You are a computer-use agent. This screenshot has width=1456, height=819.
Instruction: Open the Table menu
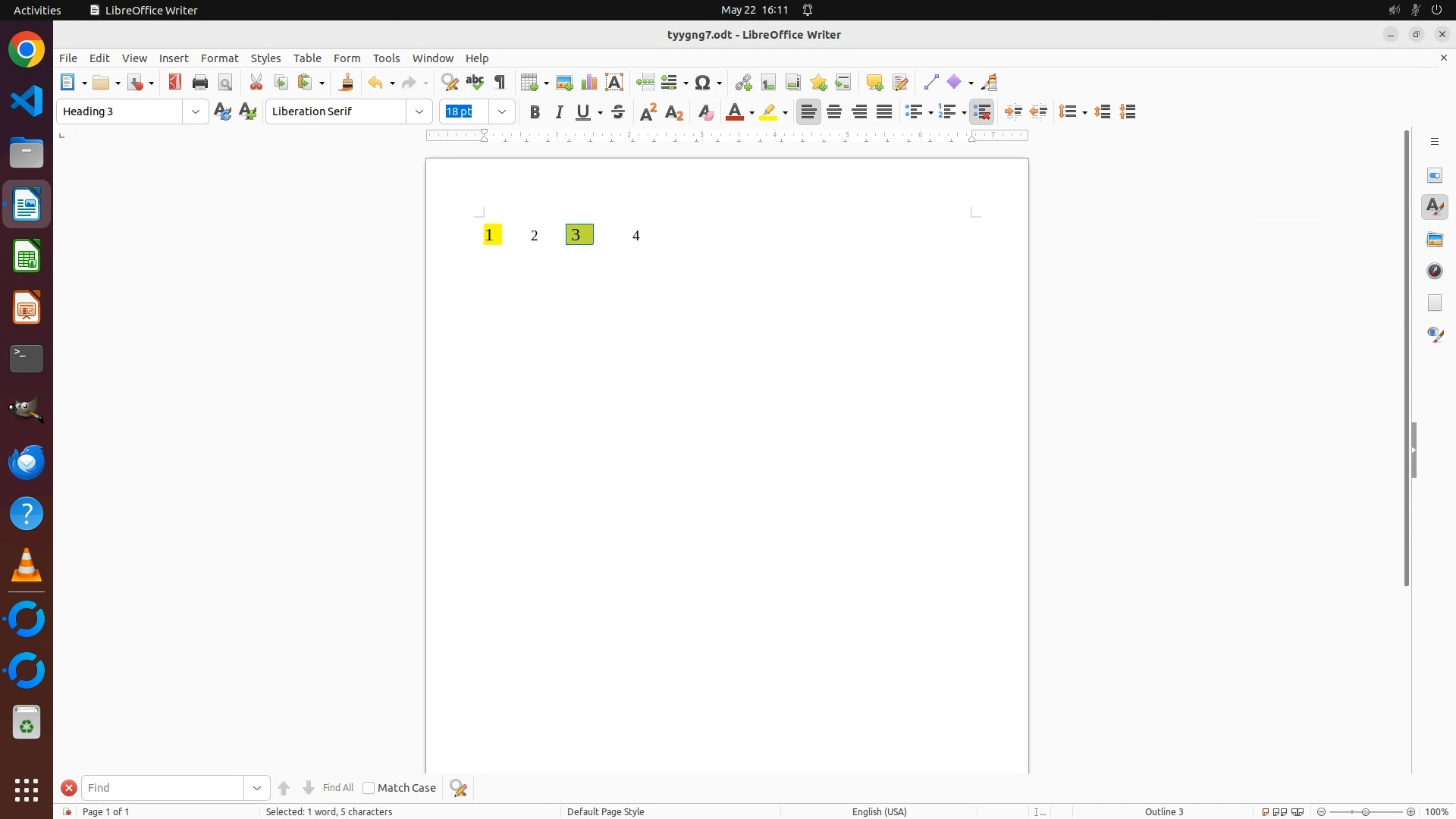(x=307, y=58)
